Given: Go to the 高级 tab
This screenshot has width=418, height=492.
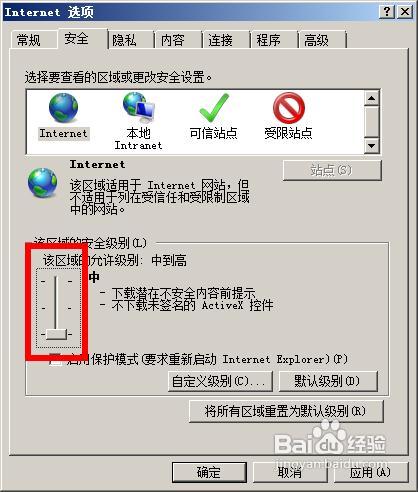Looking at the screenshot, I should click(x=316, y=40).
